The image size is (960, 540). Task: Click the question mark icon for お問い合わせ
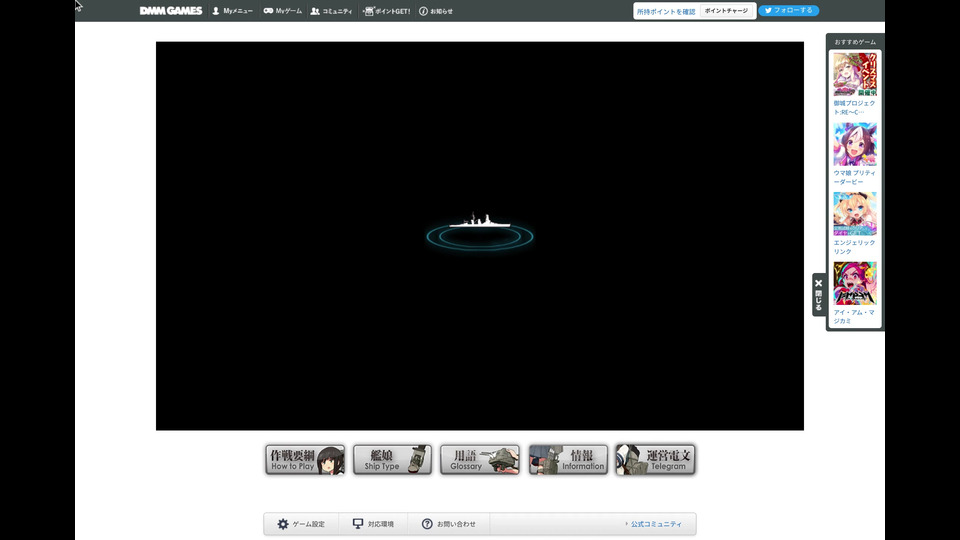coord(427,524)
